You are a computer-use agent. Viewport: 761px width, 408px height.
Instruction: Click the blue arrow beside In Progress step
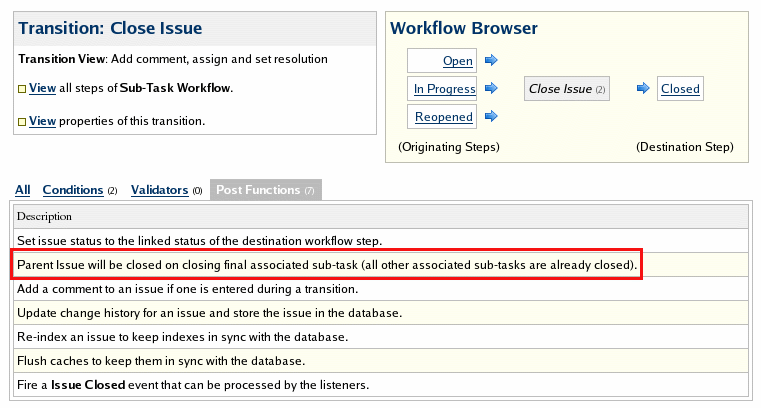(x=490, y=89)
